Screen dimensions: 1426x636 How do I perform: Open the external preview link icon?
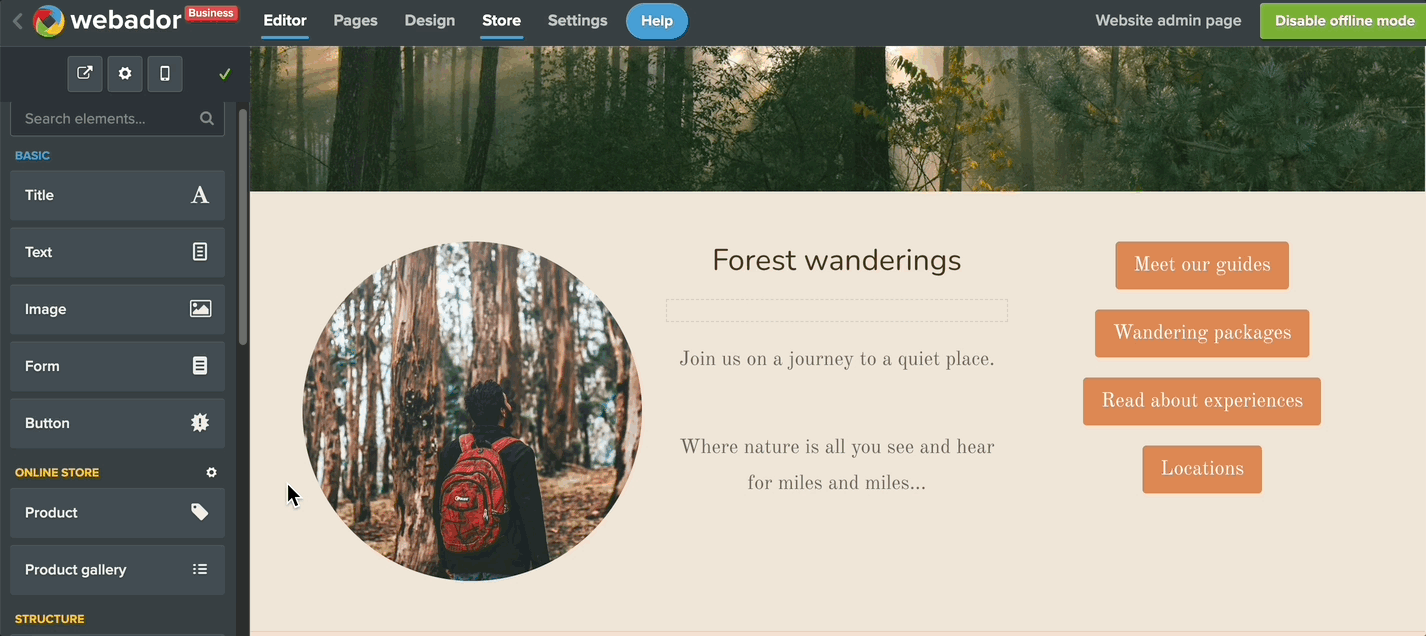click(x=85, y=73)
